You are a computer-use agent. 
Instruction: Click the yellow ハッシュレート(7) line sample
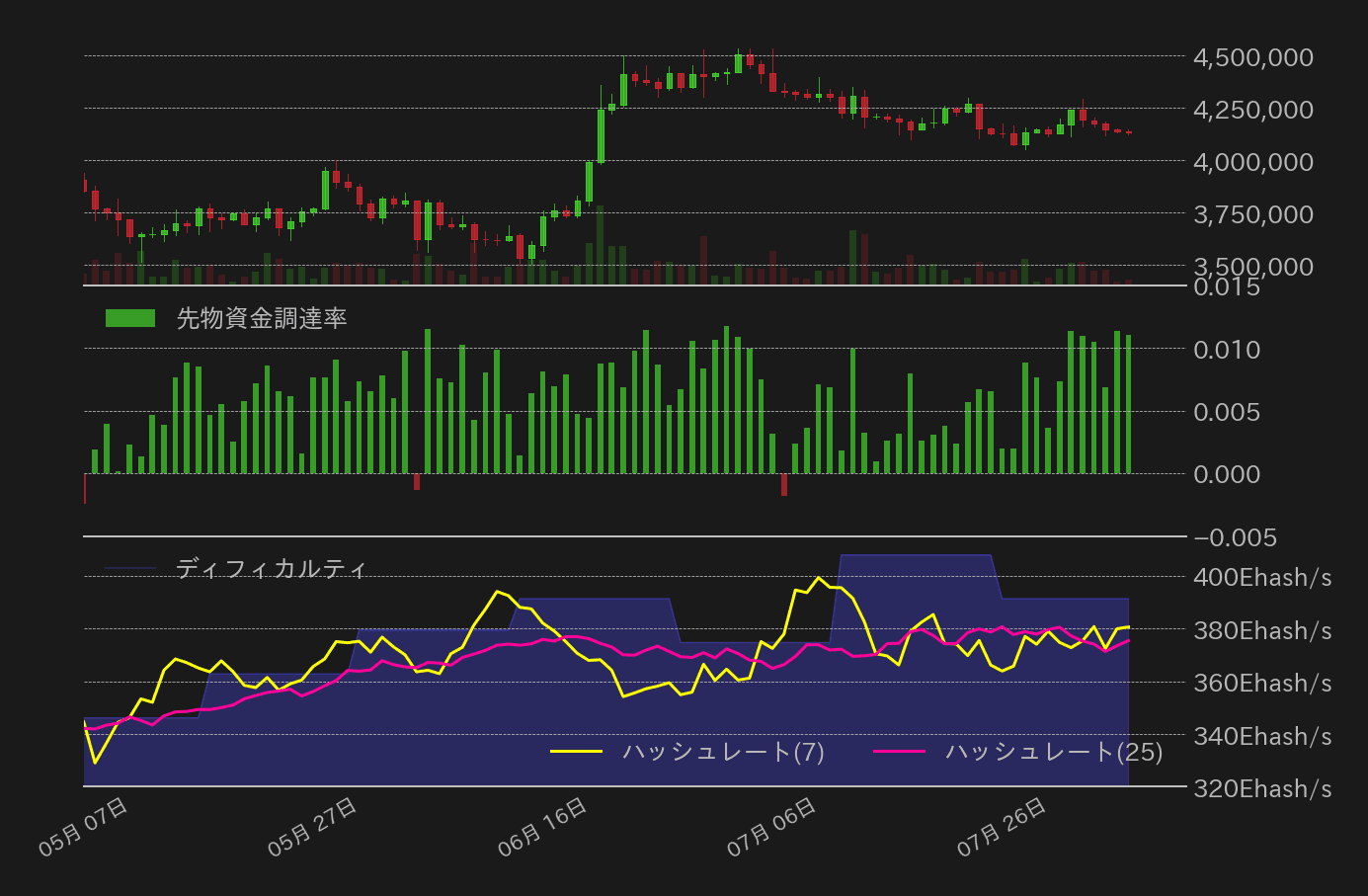click(576, 752)
